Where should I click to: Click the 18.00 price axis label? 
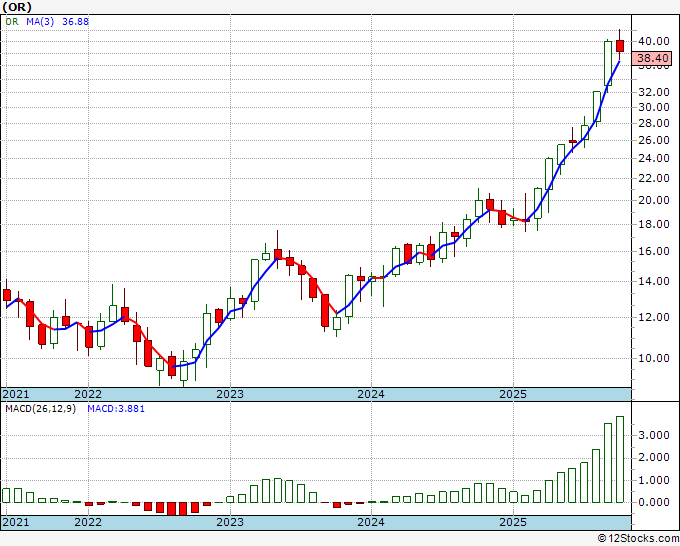[x=653, y=225]
